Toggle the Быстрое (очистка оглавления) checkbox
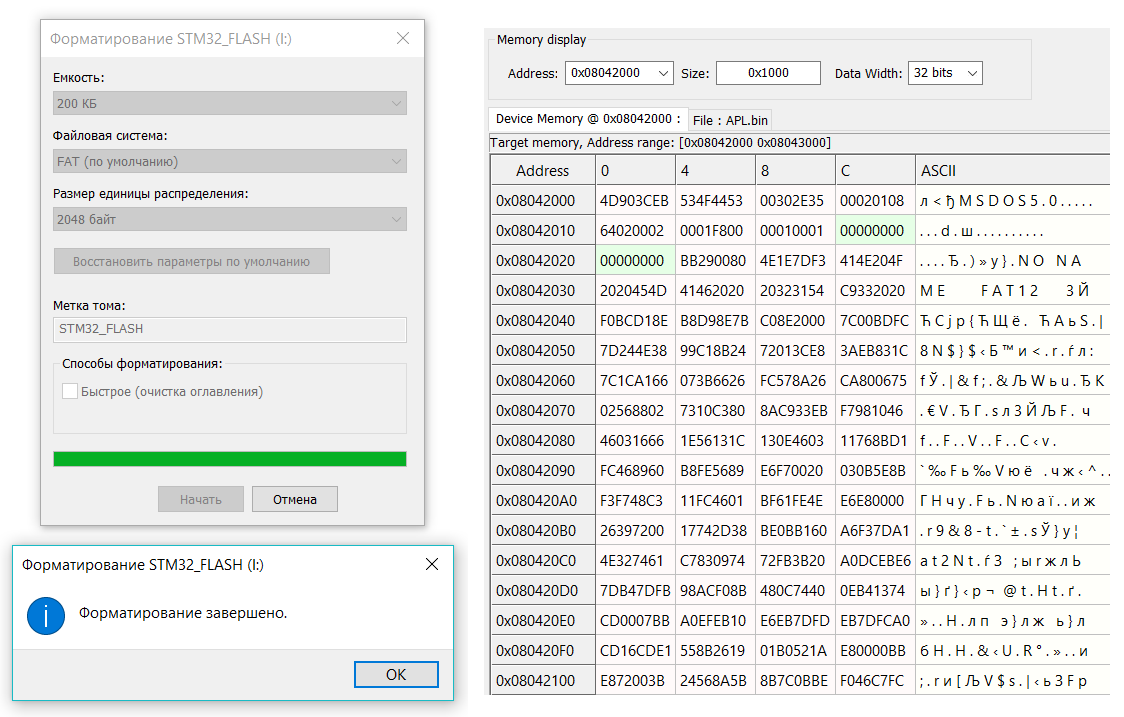The width and height of the screenshot is (1124, 717). click(x=70, y=391)
